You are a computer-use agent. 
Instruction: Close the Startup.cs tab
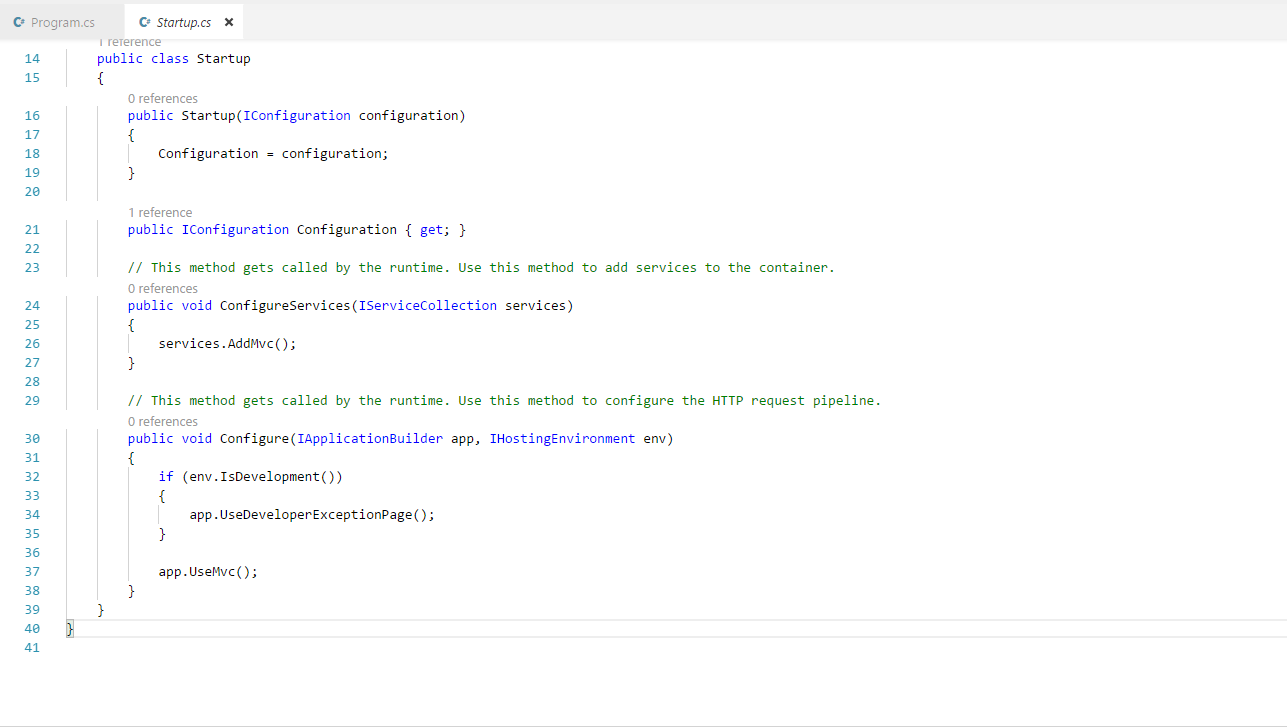(229, 22)
